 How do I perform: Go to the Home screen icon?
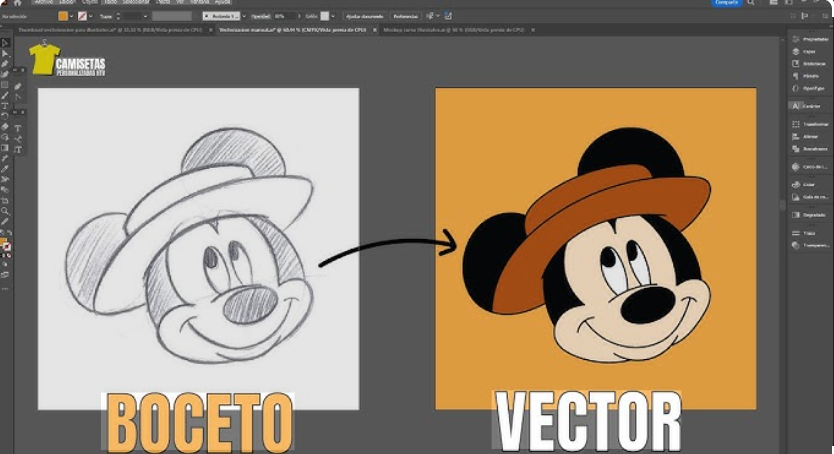click(16, 3)
